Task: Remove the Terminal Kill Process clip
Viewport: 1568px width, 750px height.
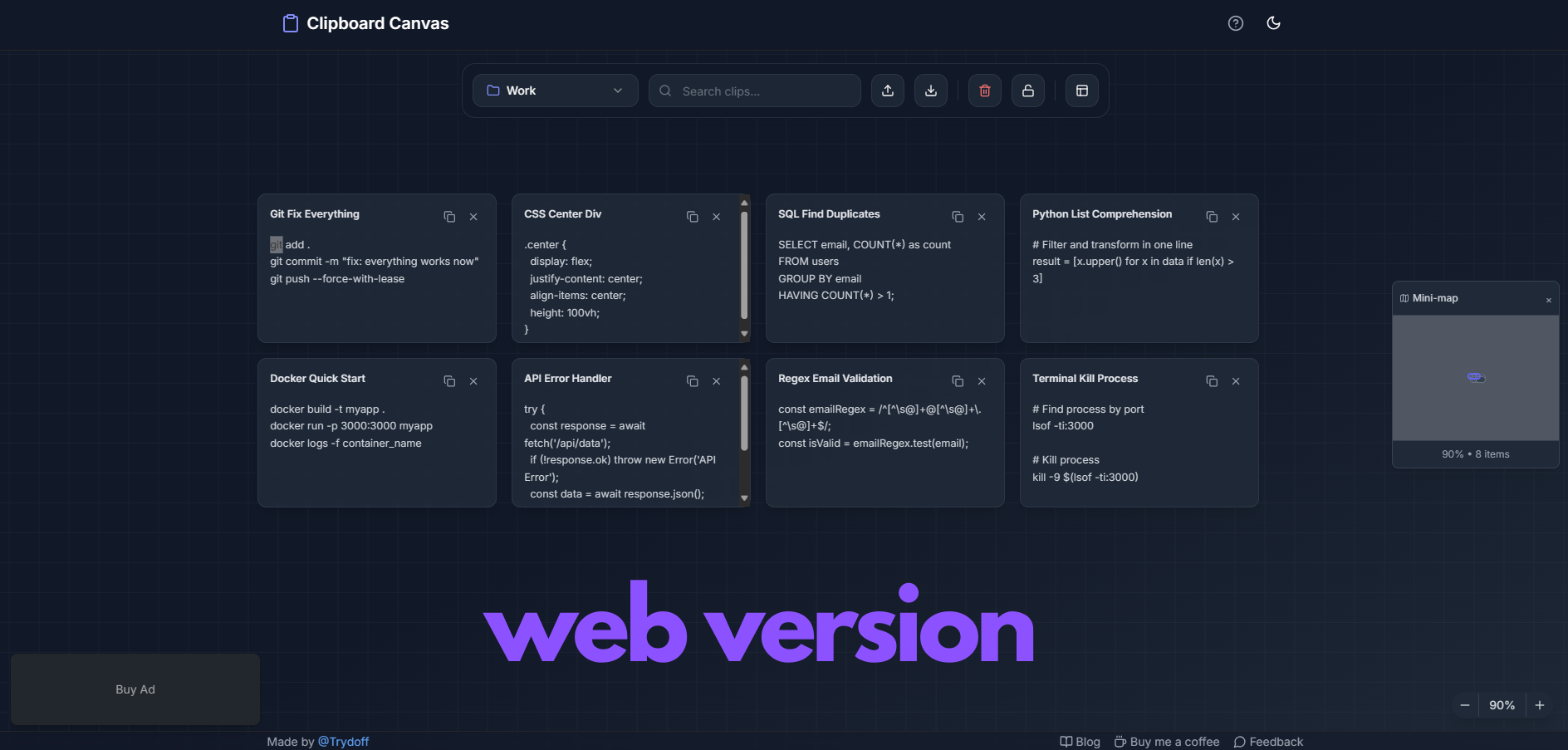Action: [1236, 381]
